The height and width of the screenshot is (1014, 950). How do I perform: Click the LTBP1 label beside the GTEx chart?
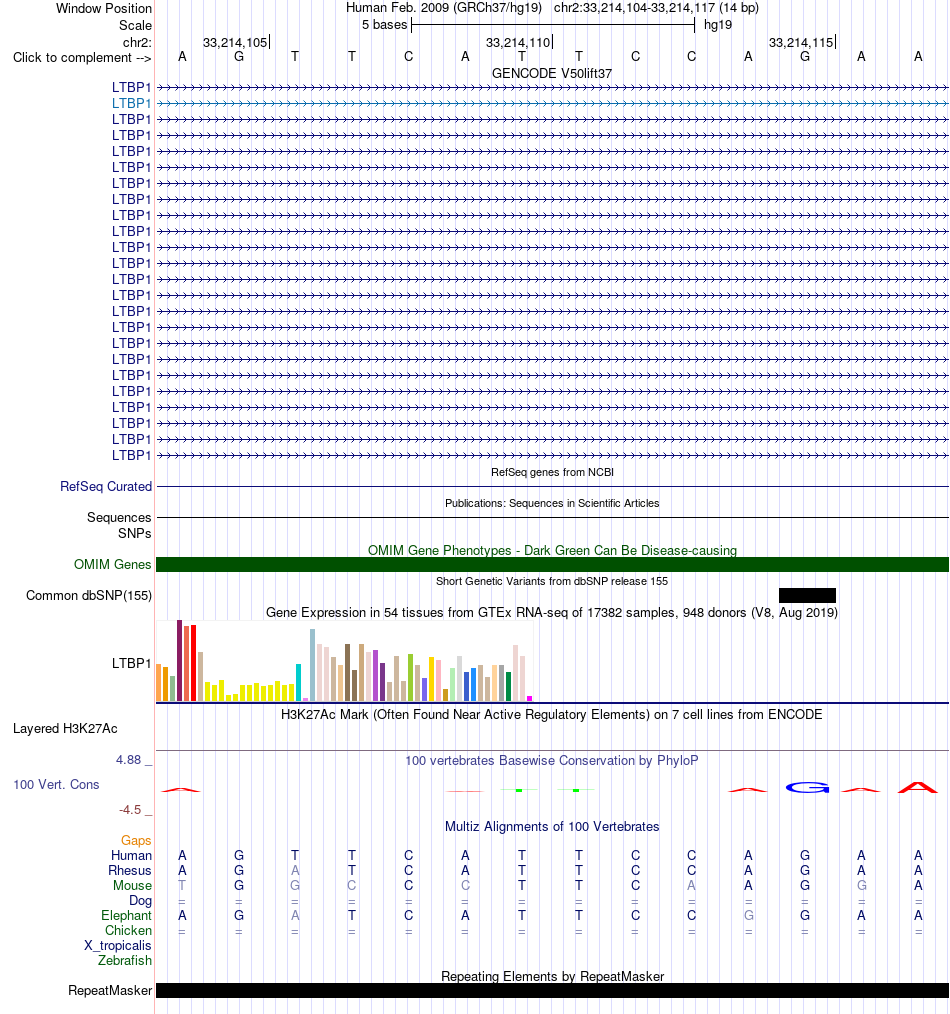tap(131, 663)
